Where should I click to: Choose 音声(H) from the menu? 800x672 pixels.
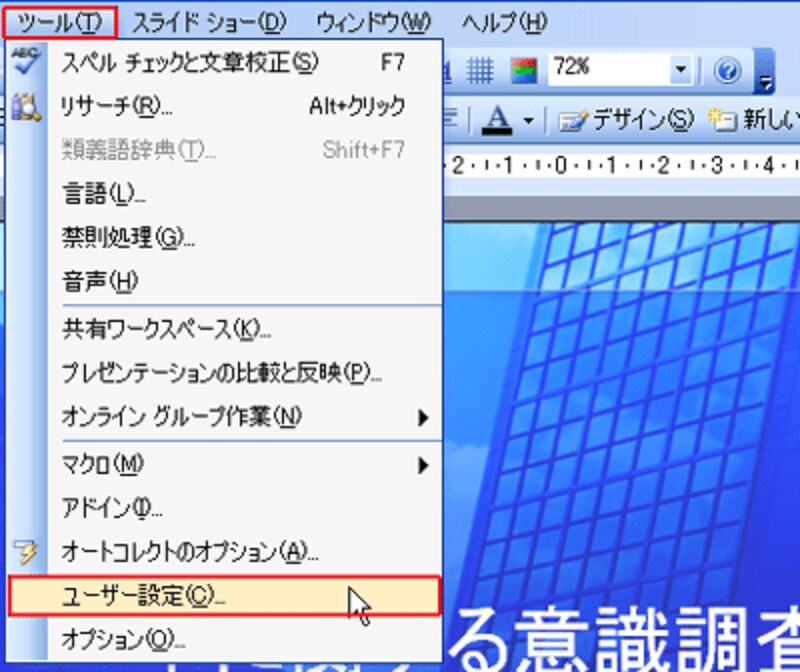[224, 281]
